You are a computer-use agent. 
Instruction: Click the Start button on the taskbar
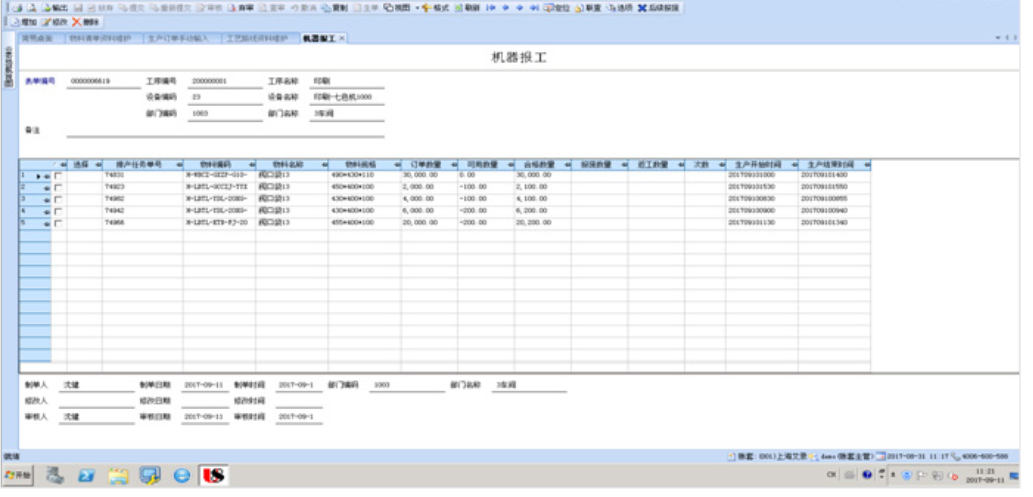point(18,475)
